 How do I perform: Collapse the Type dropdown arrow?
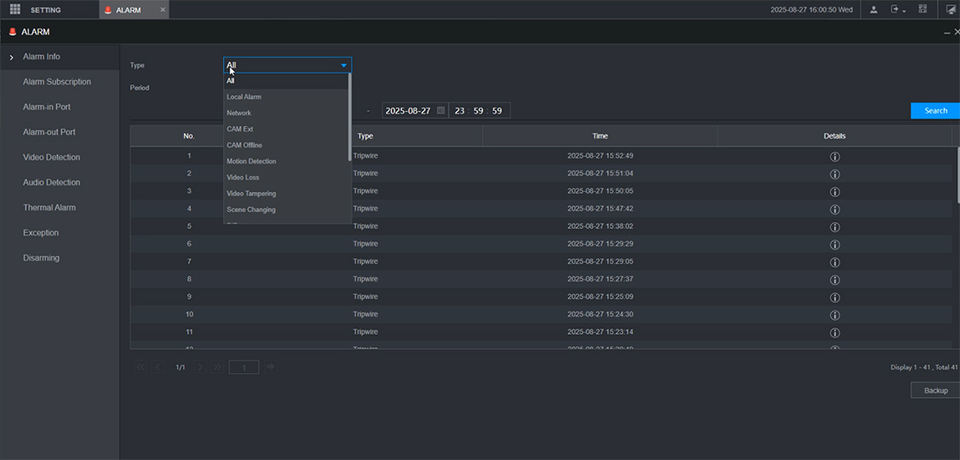(x=343, y=65)
